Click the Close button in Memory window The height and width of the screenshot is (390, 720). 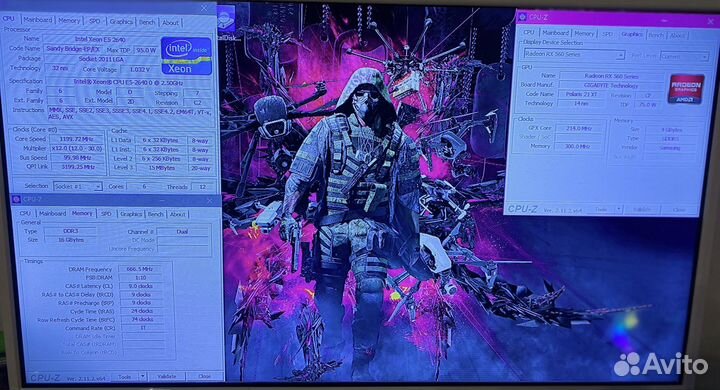click(x=204, y=376)
